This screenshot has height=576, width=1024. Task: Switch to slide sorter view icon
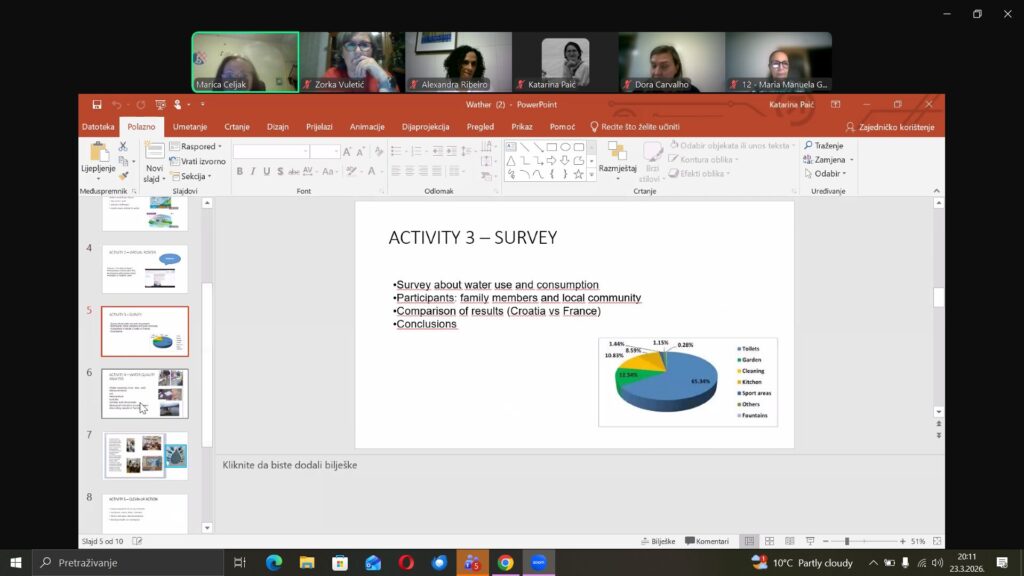769,541
